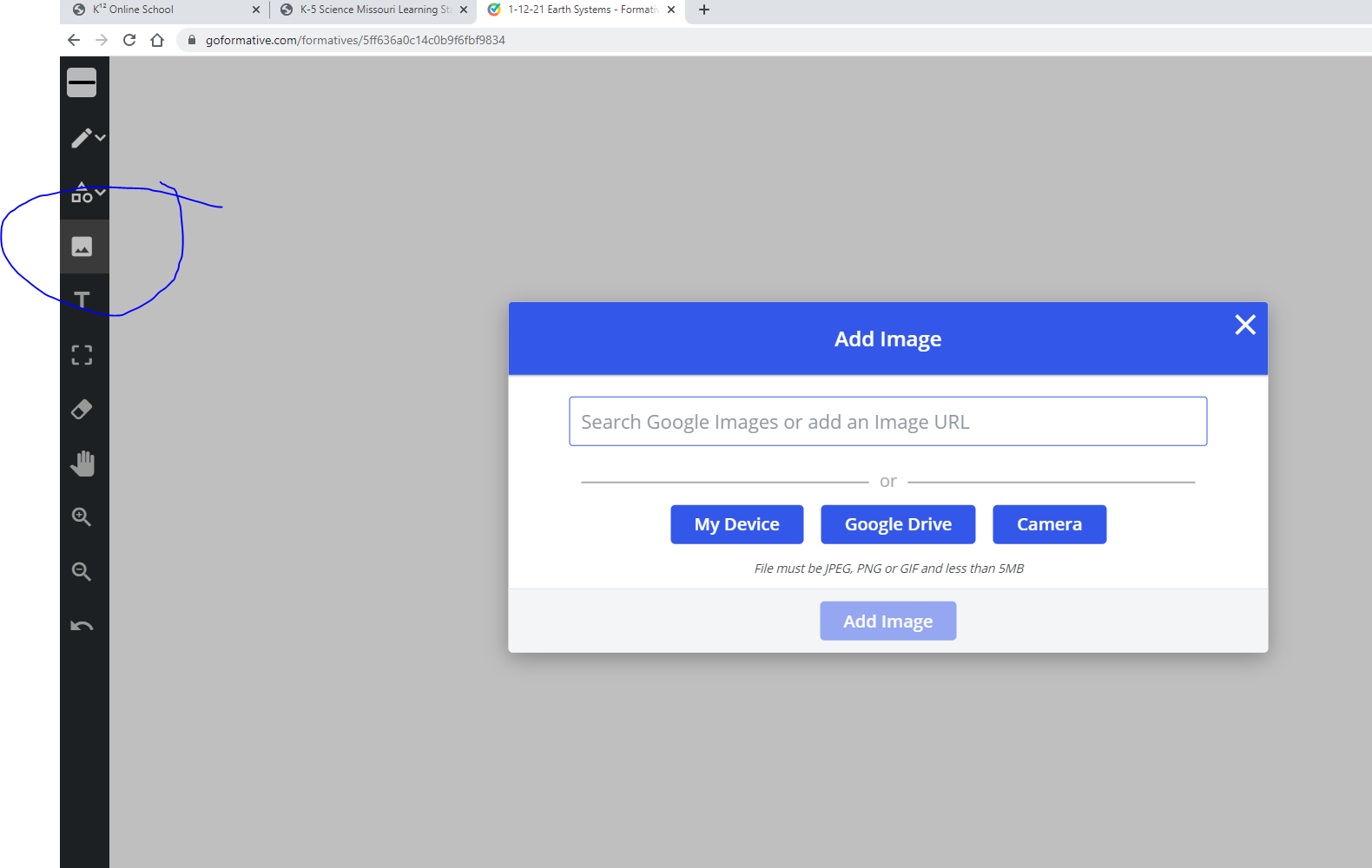Viewport: 1372px width, 868px height.
Task: Close the Add Image dialog
Action: (1245, 325)
